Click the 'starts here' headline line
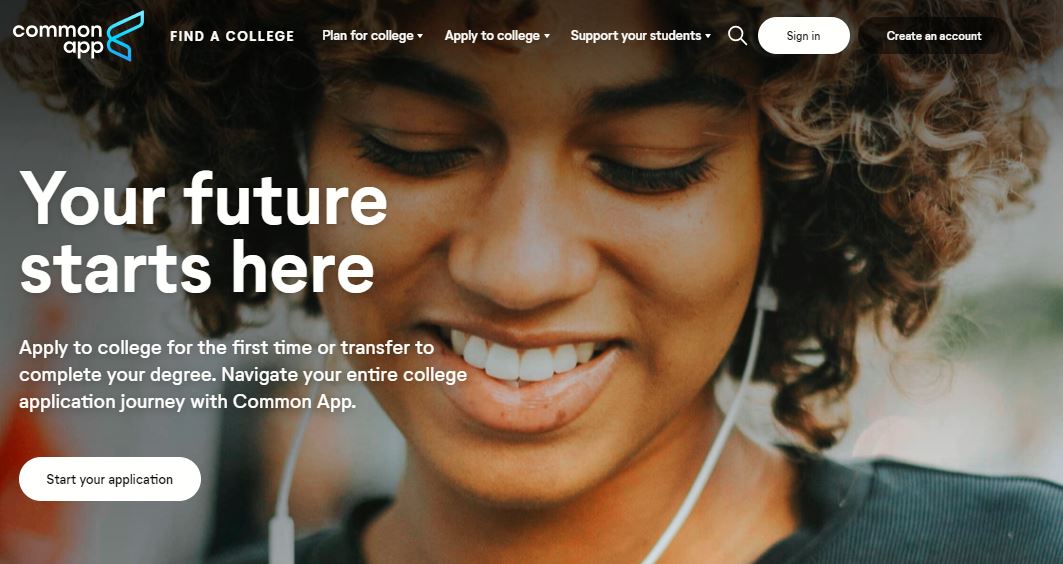The width and height of the screenshot is (1063, 564). point(197,266)
